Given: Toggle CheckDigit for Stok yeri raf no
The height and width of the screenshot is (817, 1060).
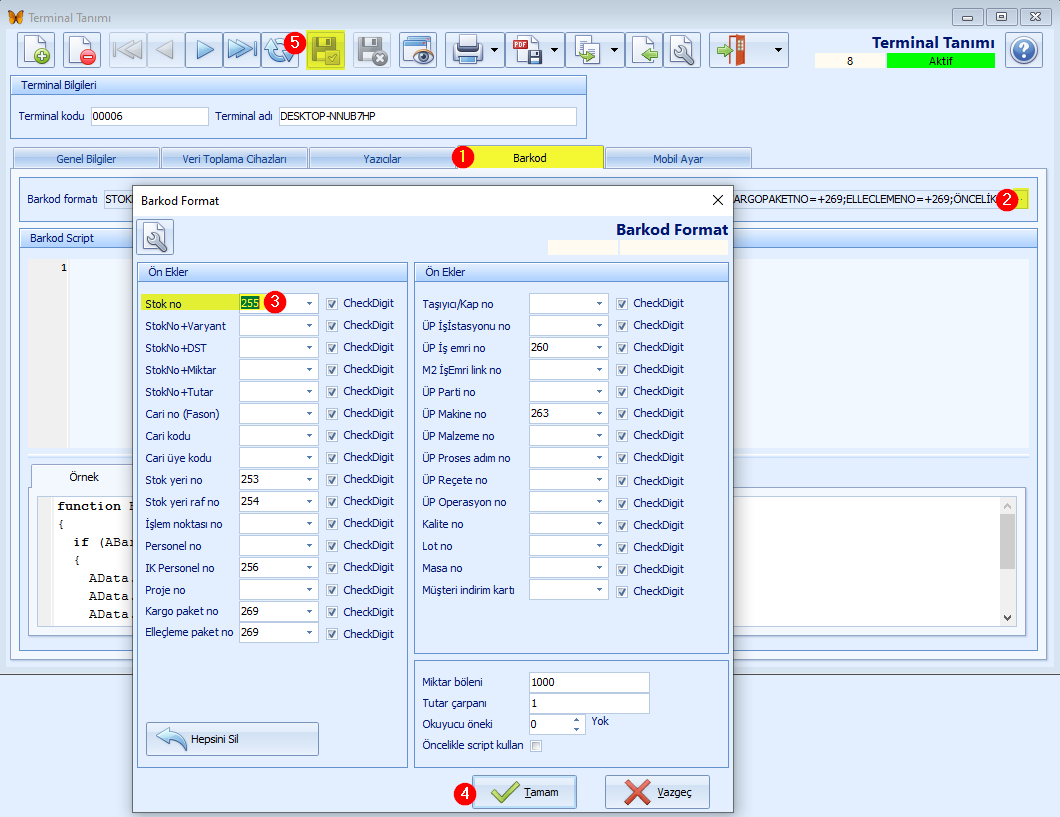Looking at the screenshot, I should [332, 502].
